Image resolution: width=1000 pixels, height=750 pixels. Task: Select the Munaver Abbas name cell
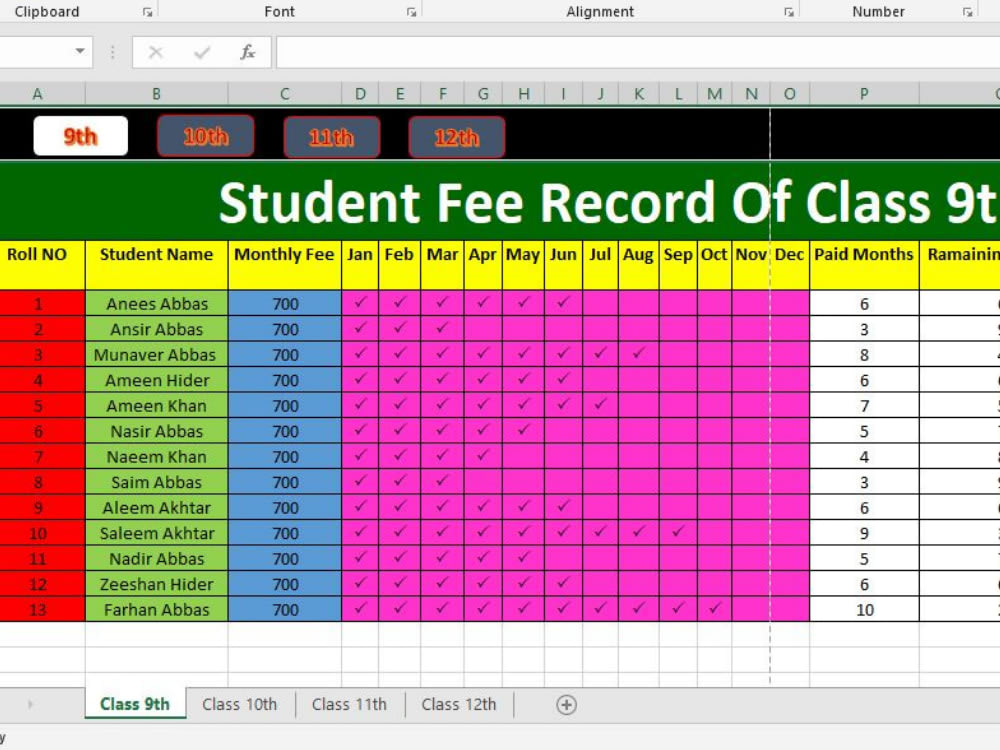(156, 355)
